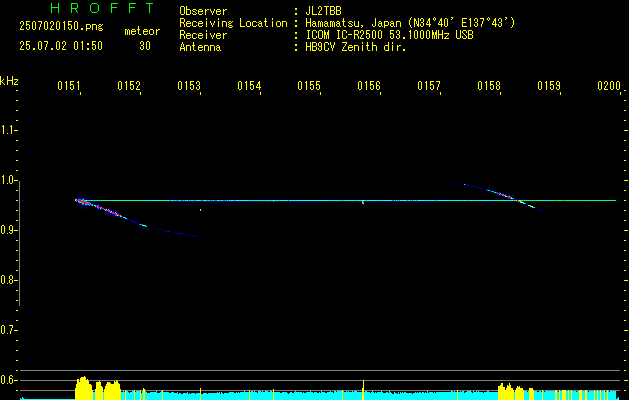Click the 1.1 kHz axis label

coord(8,130)
